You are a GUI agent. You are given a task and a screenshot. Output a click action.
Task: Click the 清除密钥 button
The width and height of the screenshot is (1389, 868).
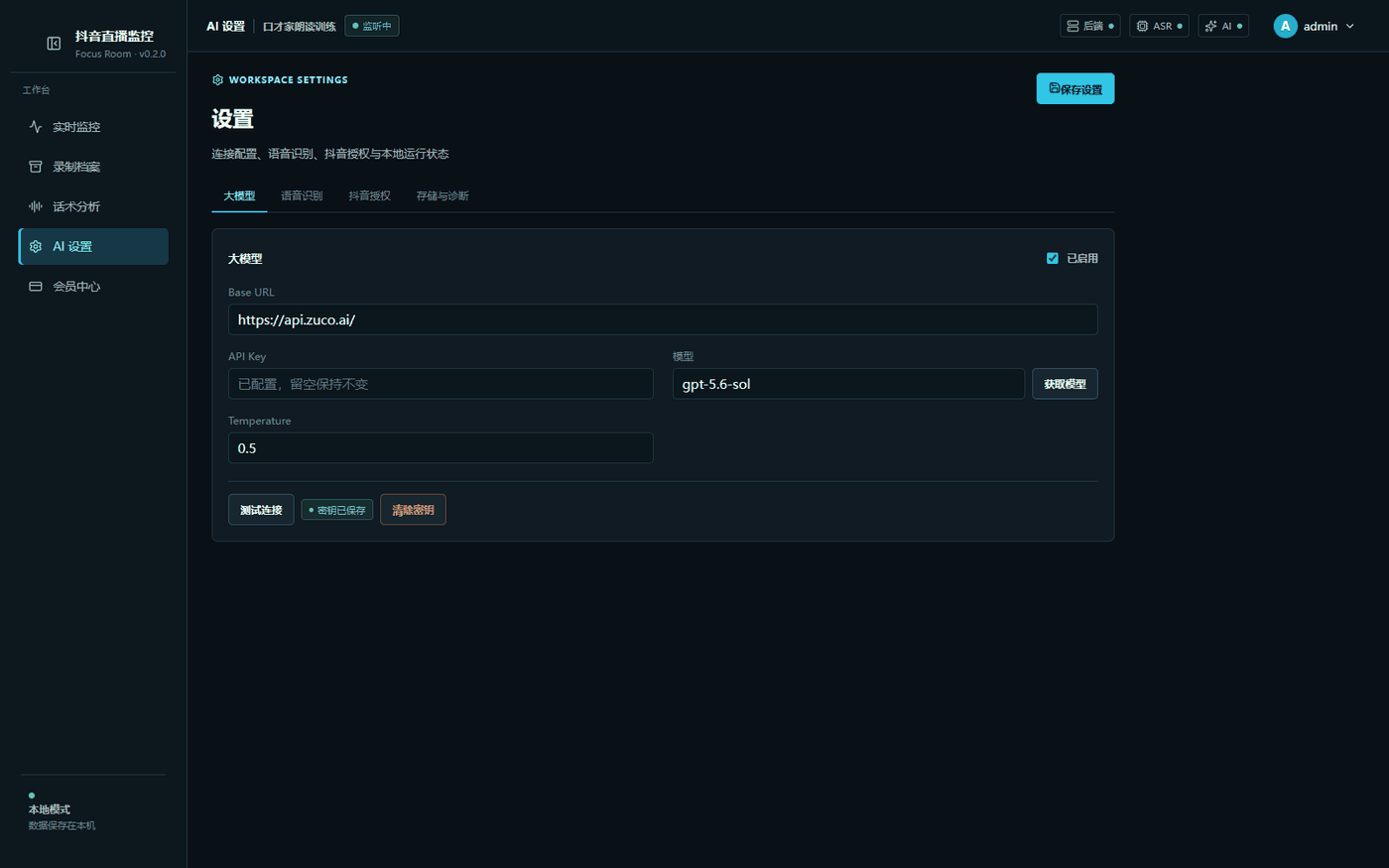413,510
